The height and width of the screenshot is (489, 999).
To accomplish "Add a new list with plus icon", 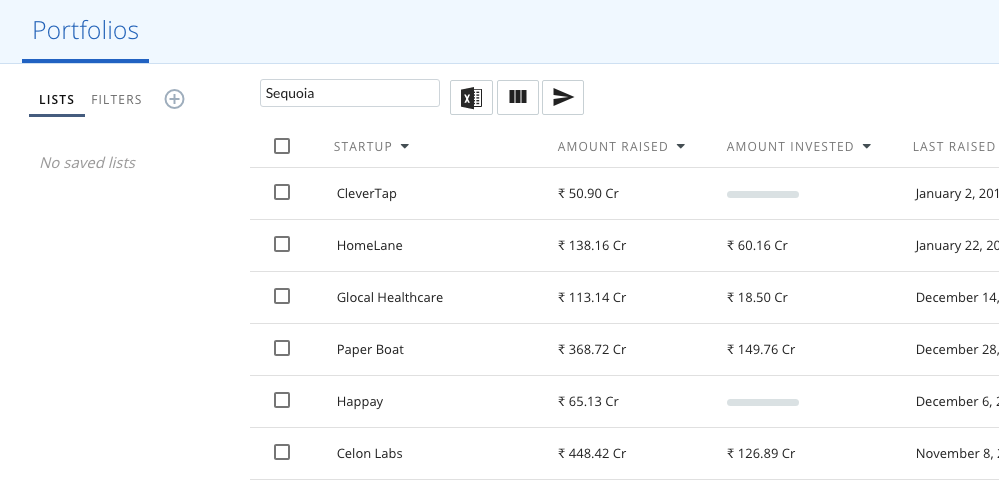I will click(175, 99).
